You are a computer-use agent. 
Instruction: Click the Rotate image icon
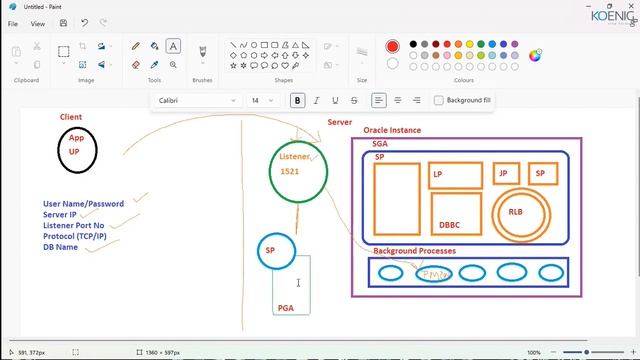[x=101, y=46]
